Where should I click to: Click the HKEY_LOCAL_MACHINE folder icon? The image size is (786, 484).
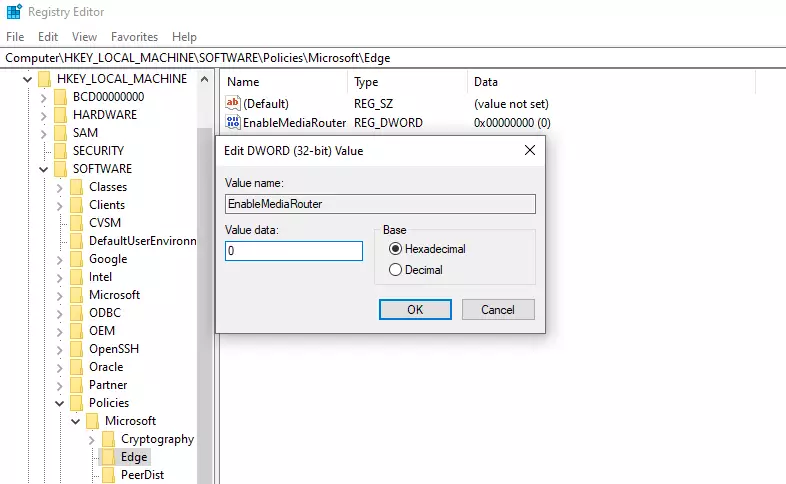tap(45, 79)
